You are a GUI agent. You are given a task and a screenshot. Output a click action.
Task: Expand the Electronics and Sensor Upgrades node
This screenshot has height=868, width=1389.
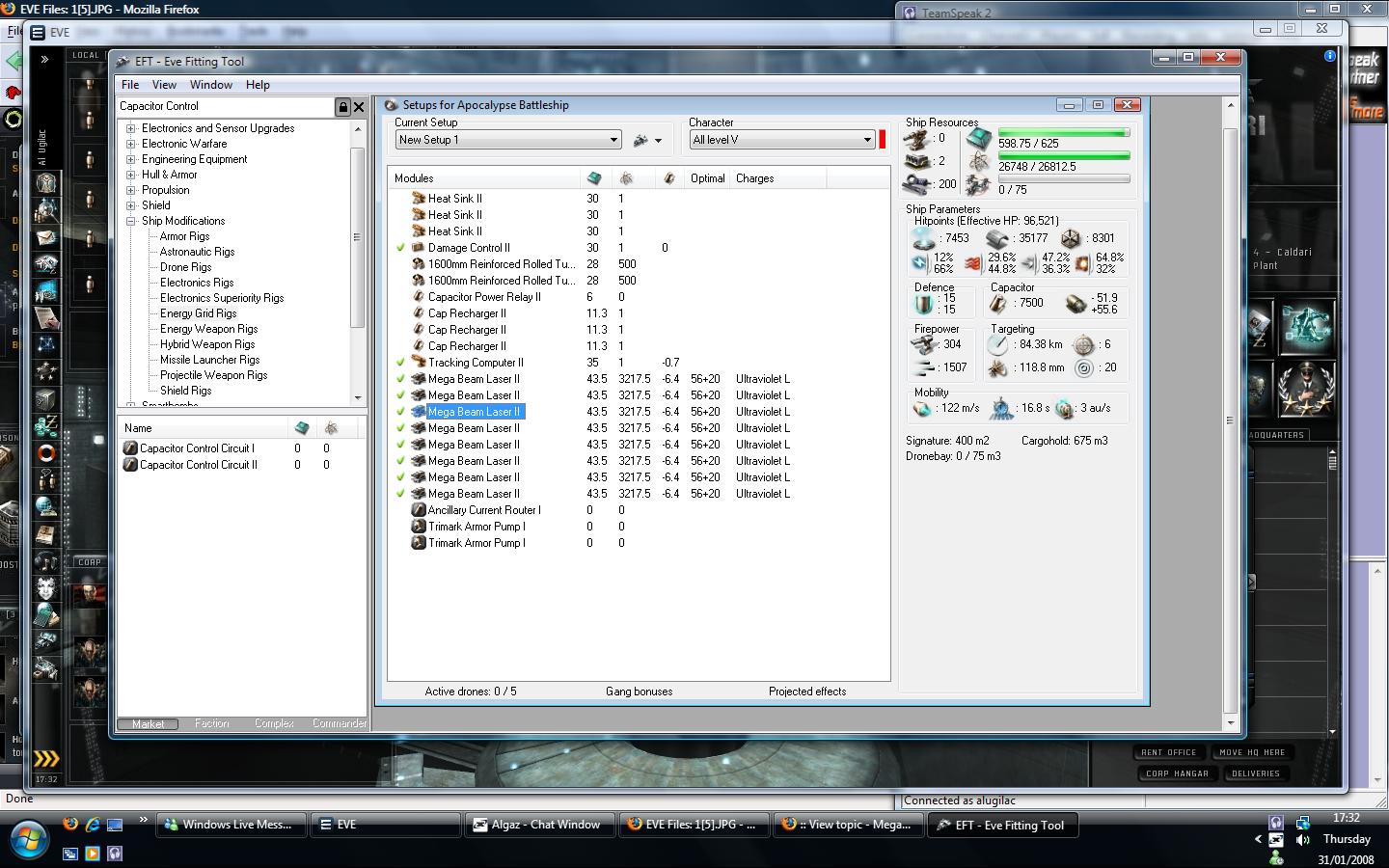131,128
